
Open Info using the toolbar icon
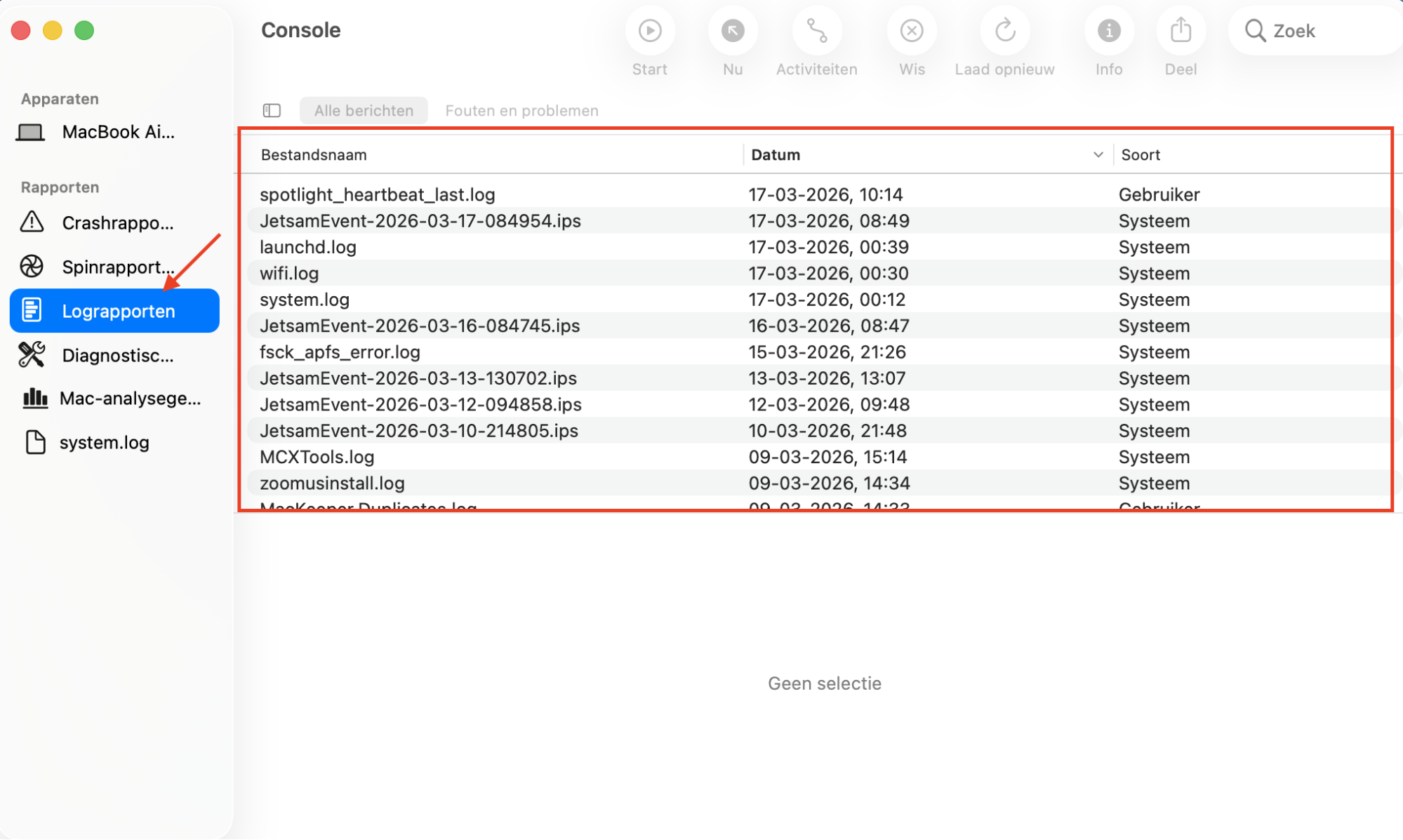[x=1108, y=30]
